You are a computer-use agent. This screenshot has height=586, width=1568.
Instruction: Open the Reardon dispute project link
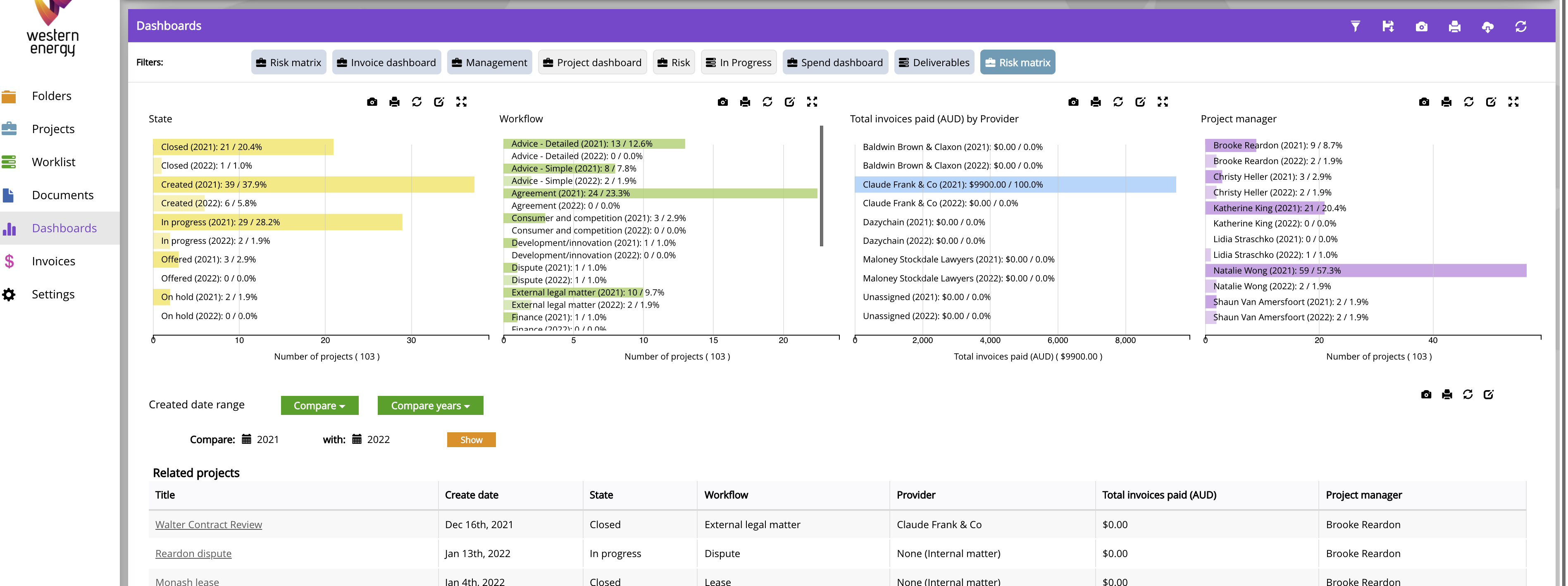click(x=193, y=554)
